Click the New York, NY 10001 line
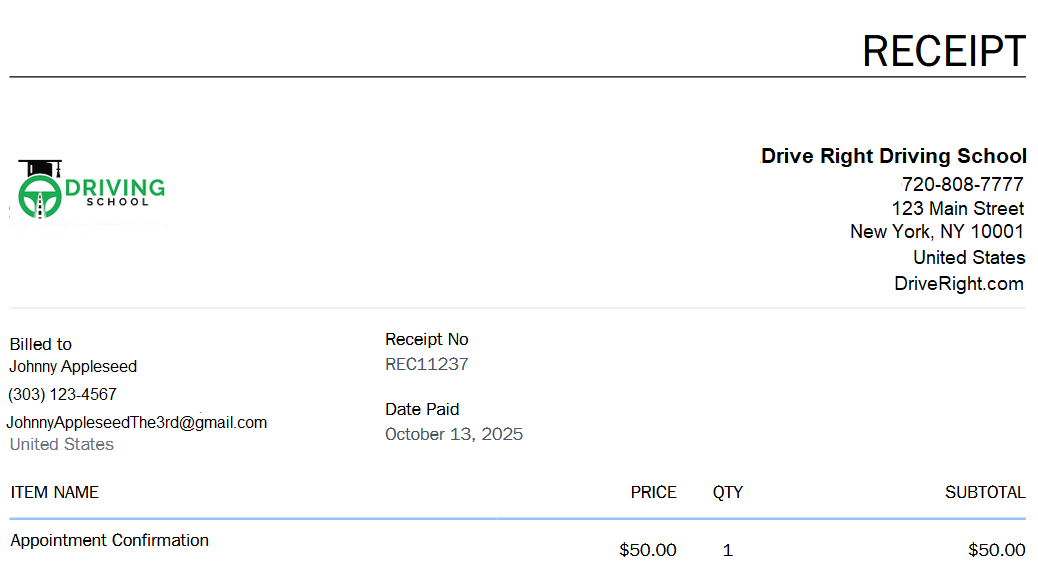 936,232
